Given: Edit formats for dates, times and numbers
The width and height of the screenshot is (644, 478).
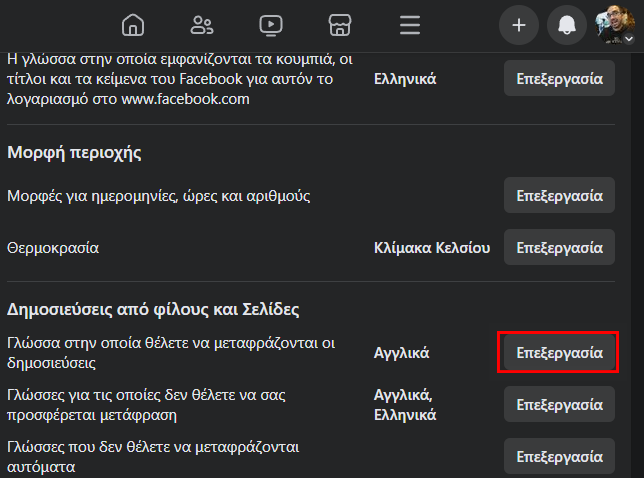Looking at the screenshot, I should click(x=559, y=195).
